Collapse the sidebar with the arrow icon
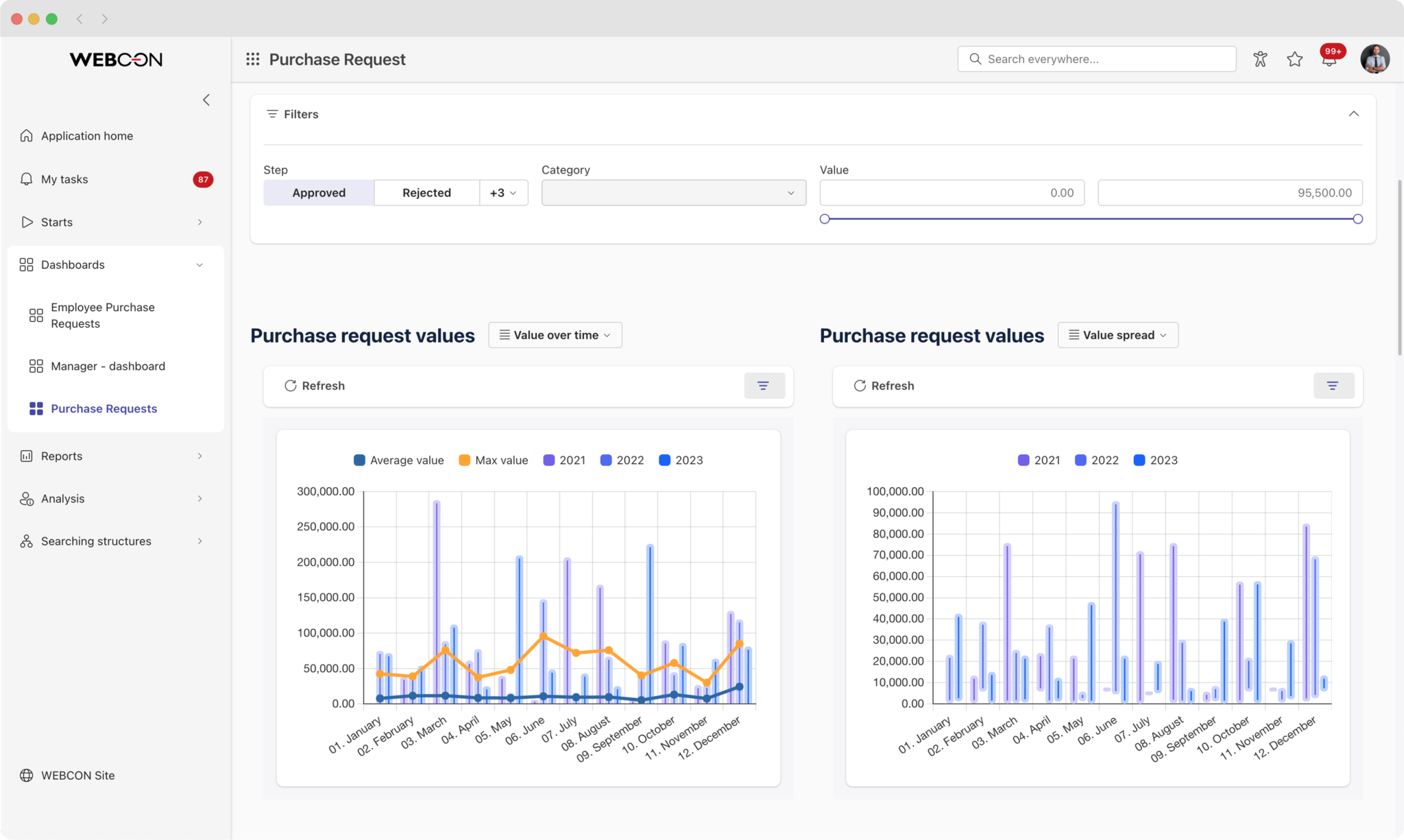Image resolution: width=1404 pixels, height=840 pixels. click(206, 100)
